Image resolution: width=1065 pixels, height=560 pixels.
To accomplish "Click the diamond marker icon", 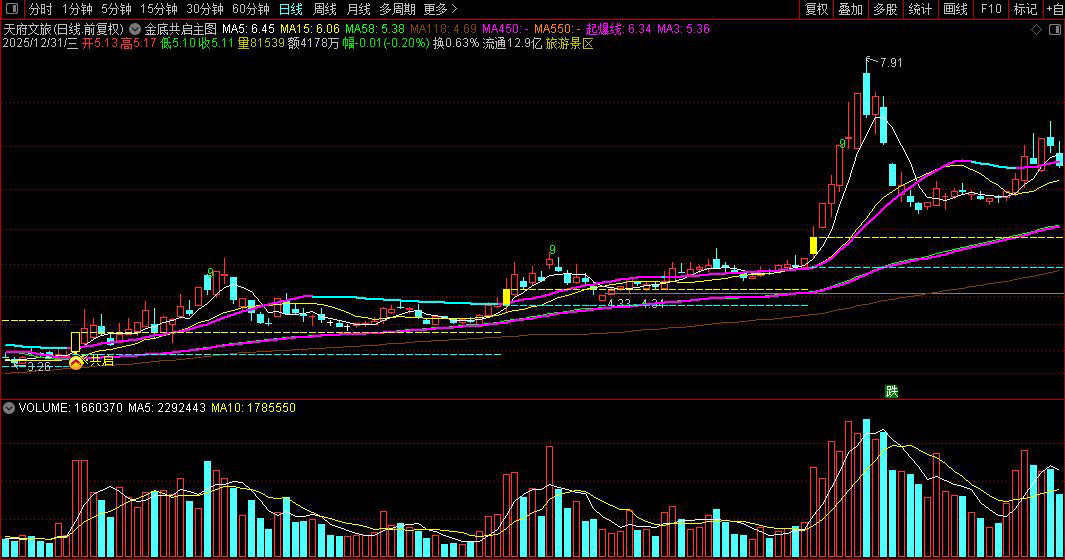I will (x=1036, y=29).
